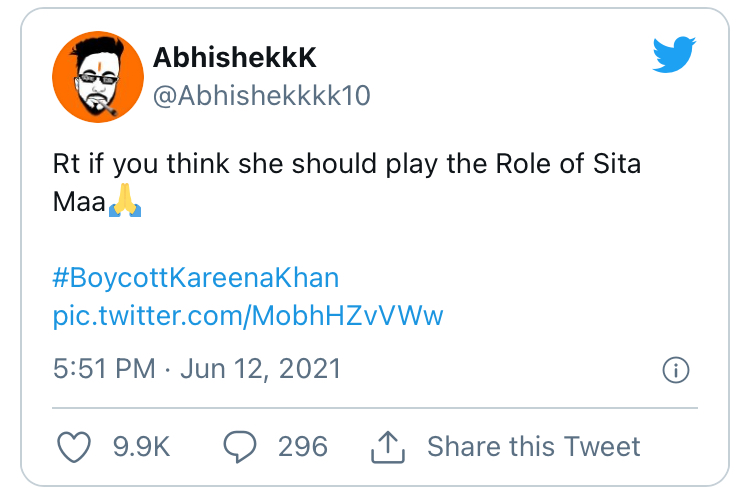Click the word Maa in tweet

(79, 201)
